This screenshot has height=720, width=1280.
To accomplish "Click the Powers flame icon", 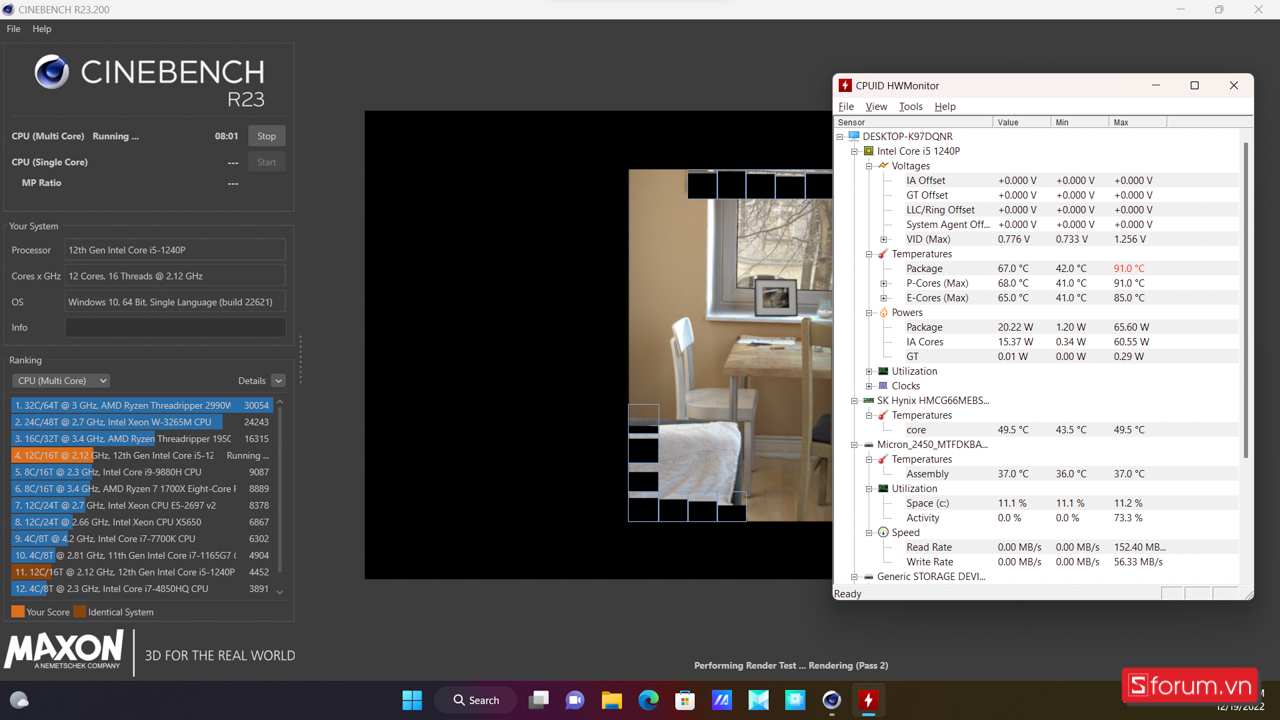I will pyautogui.click(x=883, y=313).
